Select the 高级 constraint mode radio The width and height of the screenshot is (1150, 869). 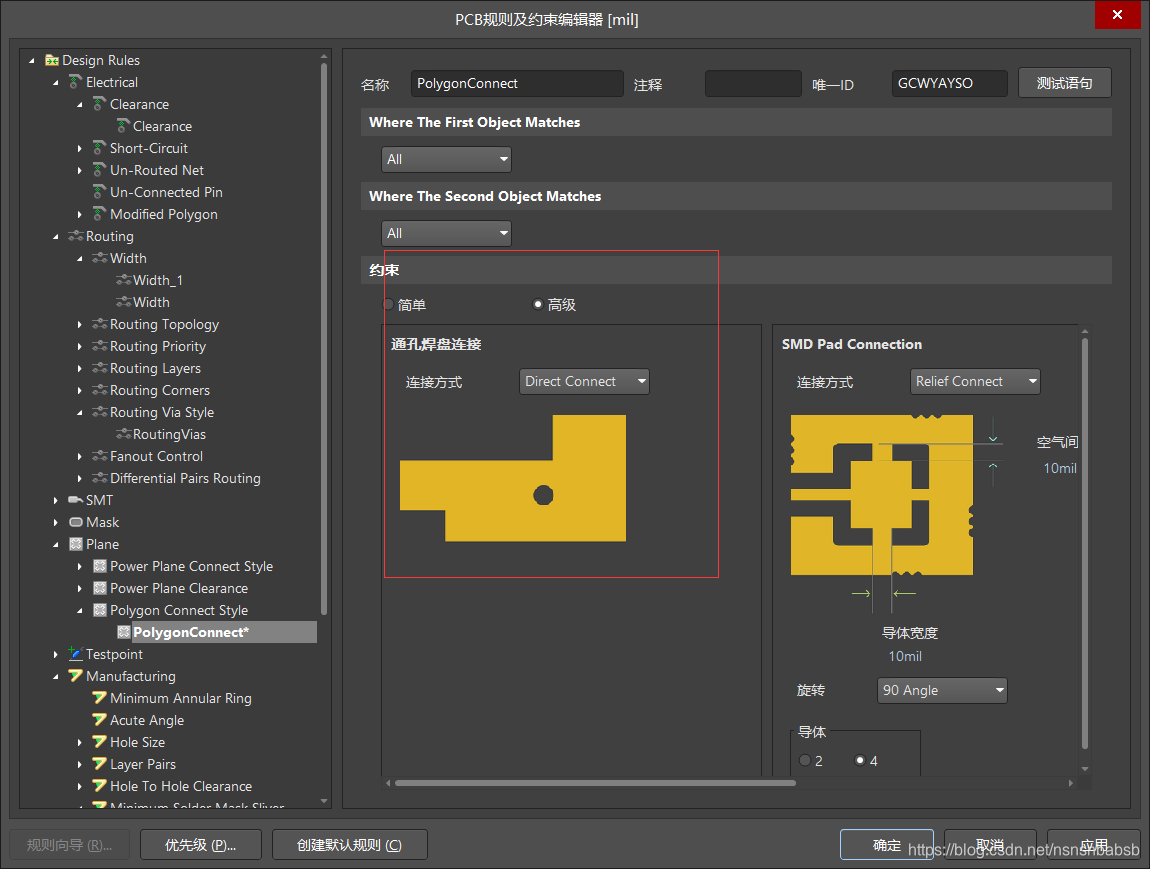click(x=538, y=304)
